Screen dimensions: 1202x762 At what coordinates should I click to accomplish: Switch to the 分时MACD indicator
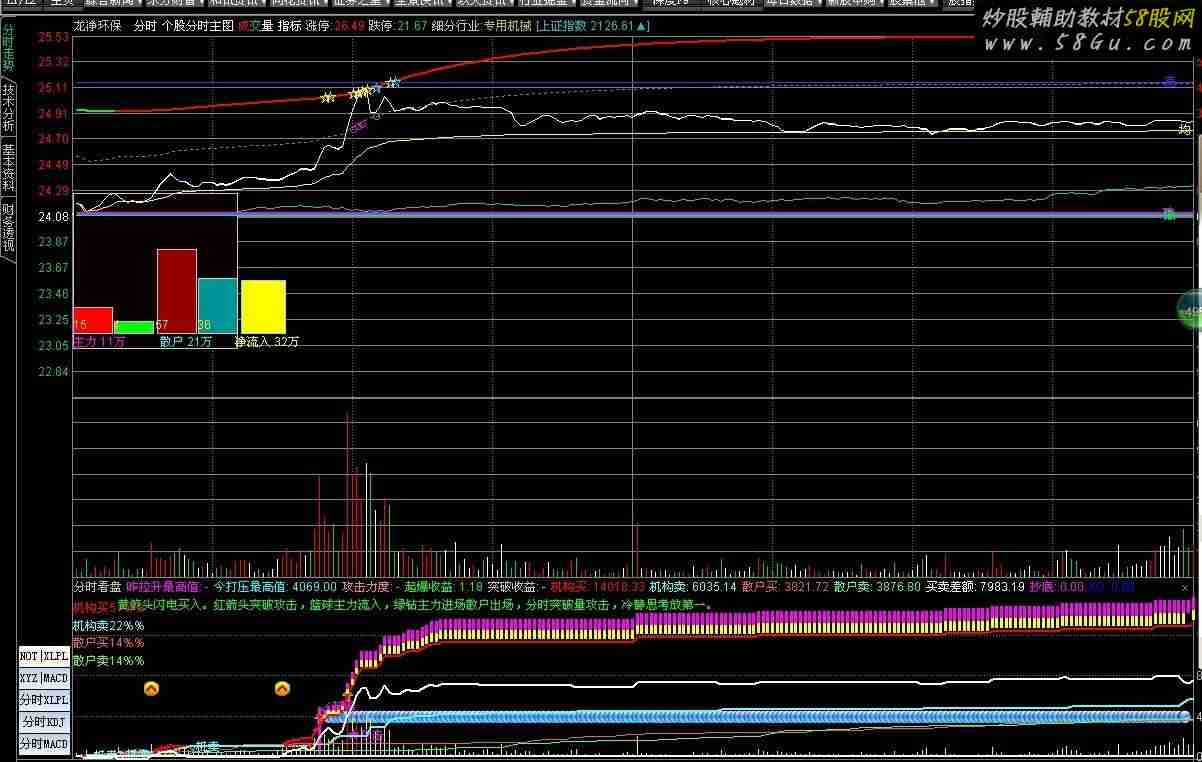click(x=44, y=744)
